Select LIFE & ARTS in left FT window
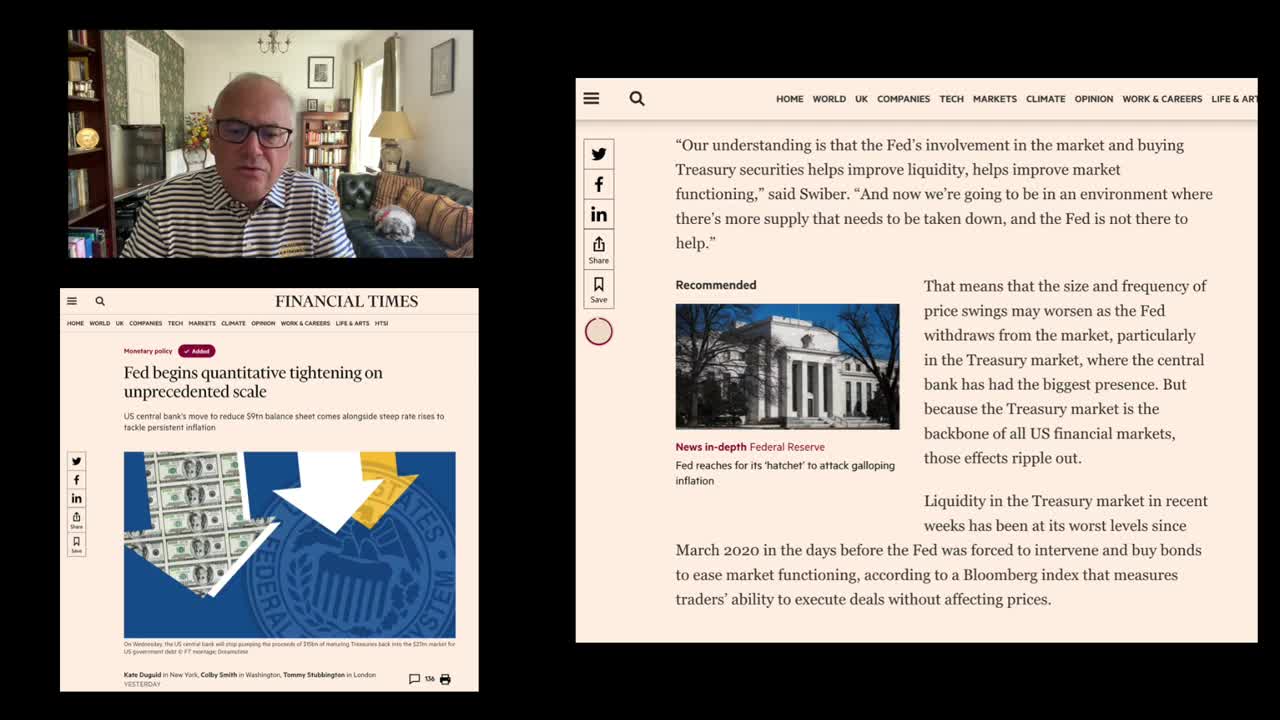Viewport: 1280px width, 720px height. click(352, 323)
